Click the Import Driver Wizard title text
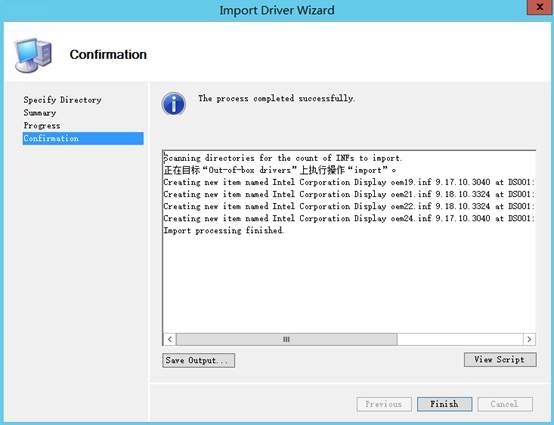The width and height of the screenshot is (554, 425). (x=277, y=10)
